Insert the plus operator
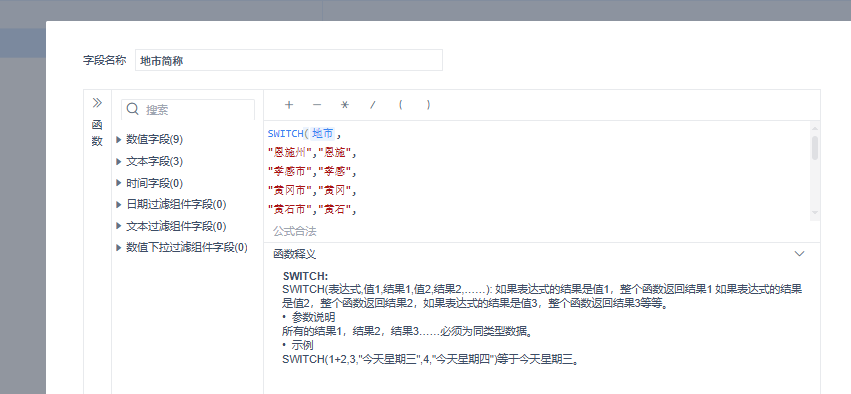 pyautogui.click(x=289, y=105)
